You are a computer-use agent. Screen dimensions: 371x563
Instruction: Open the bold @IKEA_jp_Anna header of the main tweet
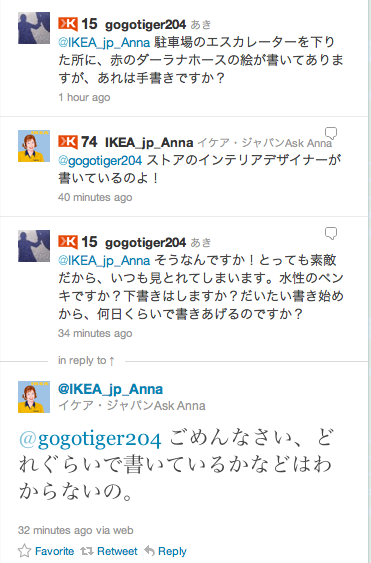pyautogui.click(x=111, y=389)
